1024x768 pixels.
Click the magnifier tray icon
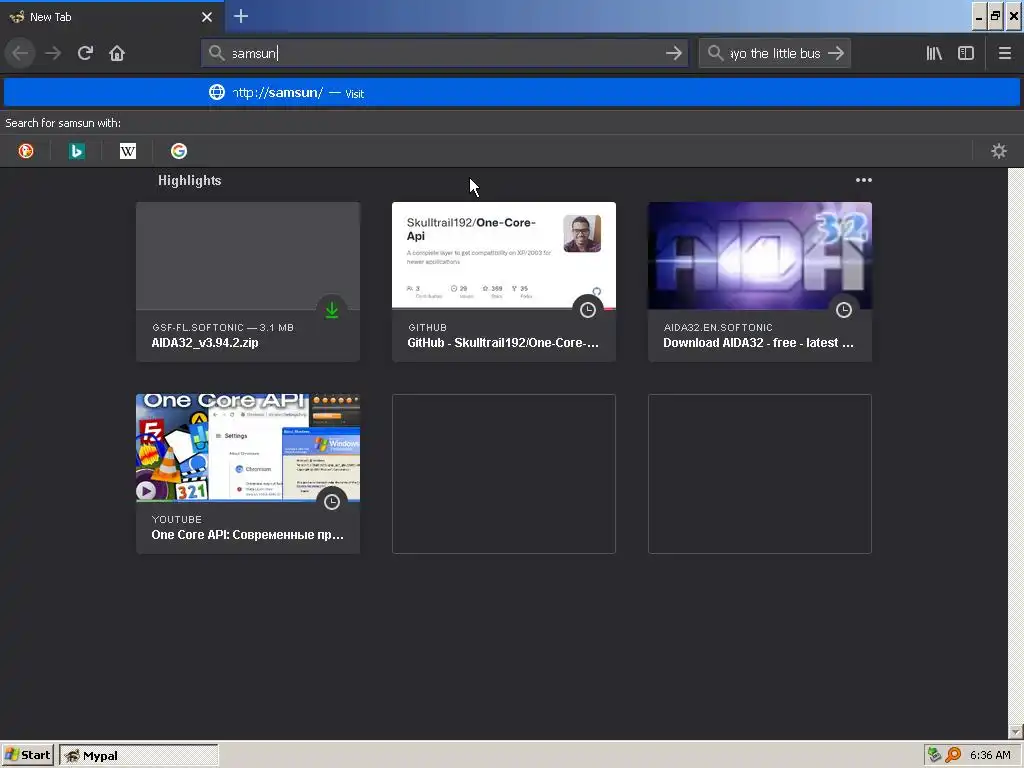point(953,755)
